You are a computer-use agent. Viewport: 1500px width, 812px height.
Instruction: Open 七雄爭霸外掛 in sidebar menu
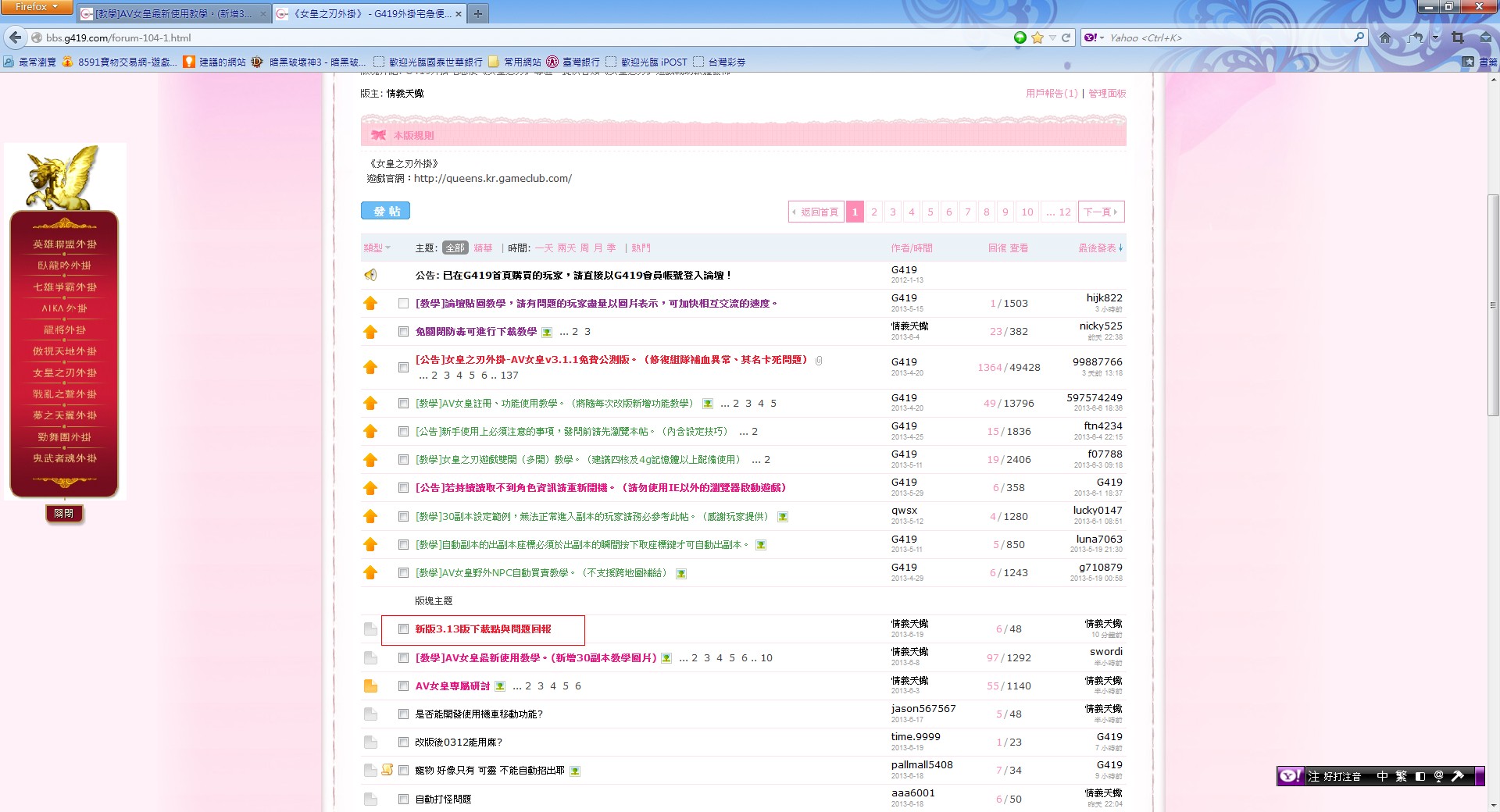click(65, 287)
